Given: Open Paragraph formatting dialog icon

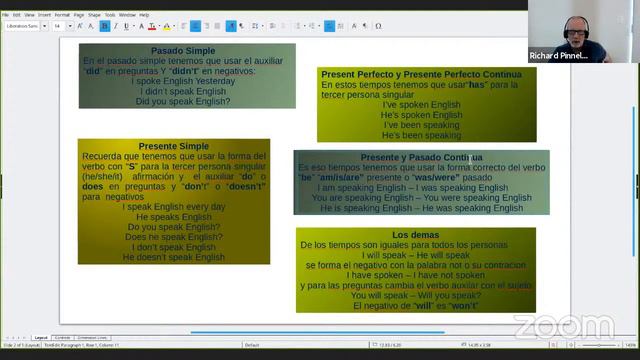Looking at the screenshot, I should [x=365, y=26].
